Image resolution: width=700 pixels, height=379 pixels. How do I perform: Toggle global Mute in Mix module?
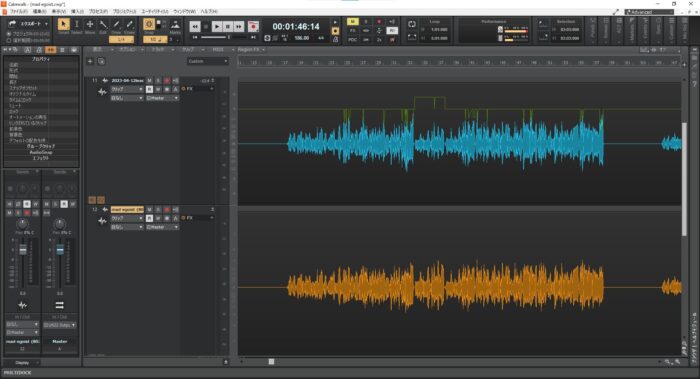coord(352,21)
